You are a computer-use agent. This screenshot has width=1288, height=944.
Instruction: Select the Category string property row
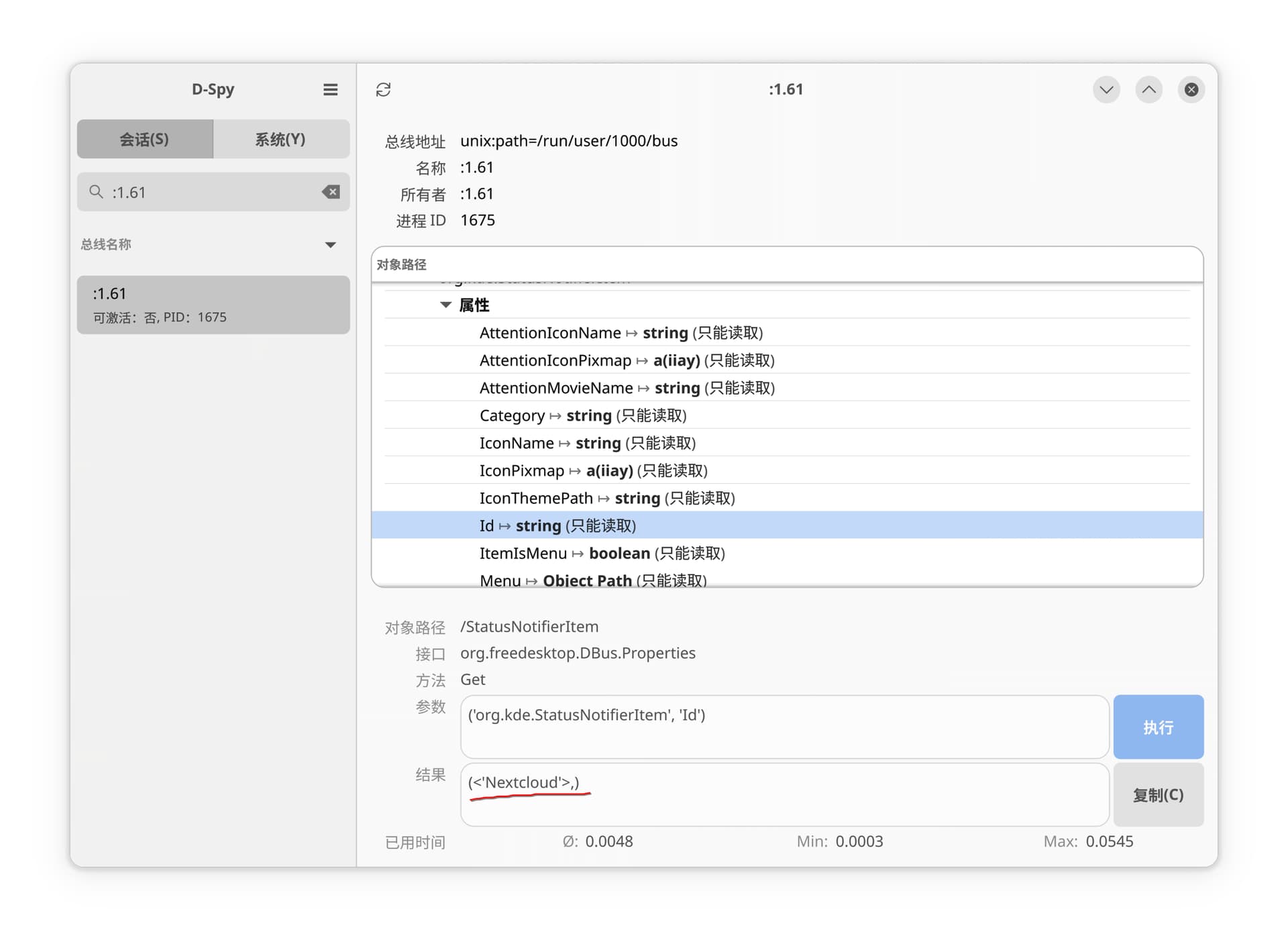pos(787,415)
